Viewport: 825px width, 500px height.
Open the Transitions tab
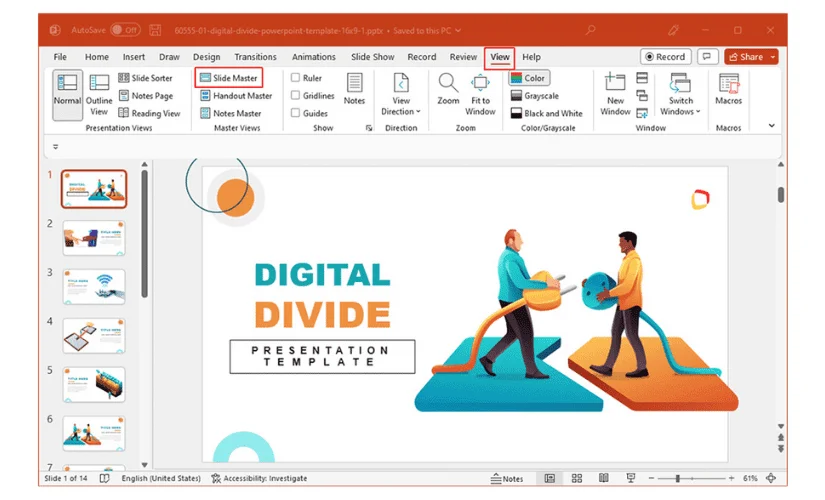(x=255, y=57)
